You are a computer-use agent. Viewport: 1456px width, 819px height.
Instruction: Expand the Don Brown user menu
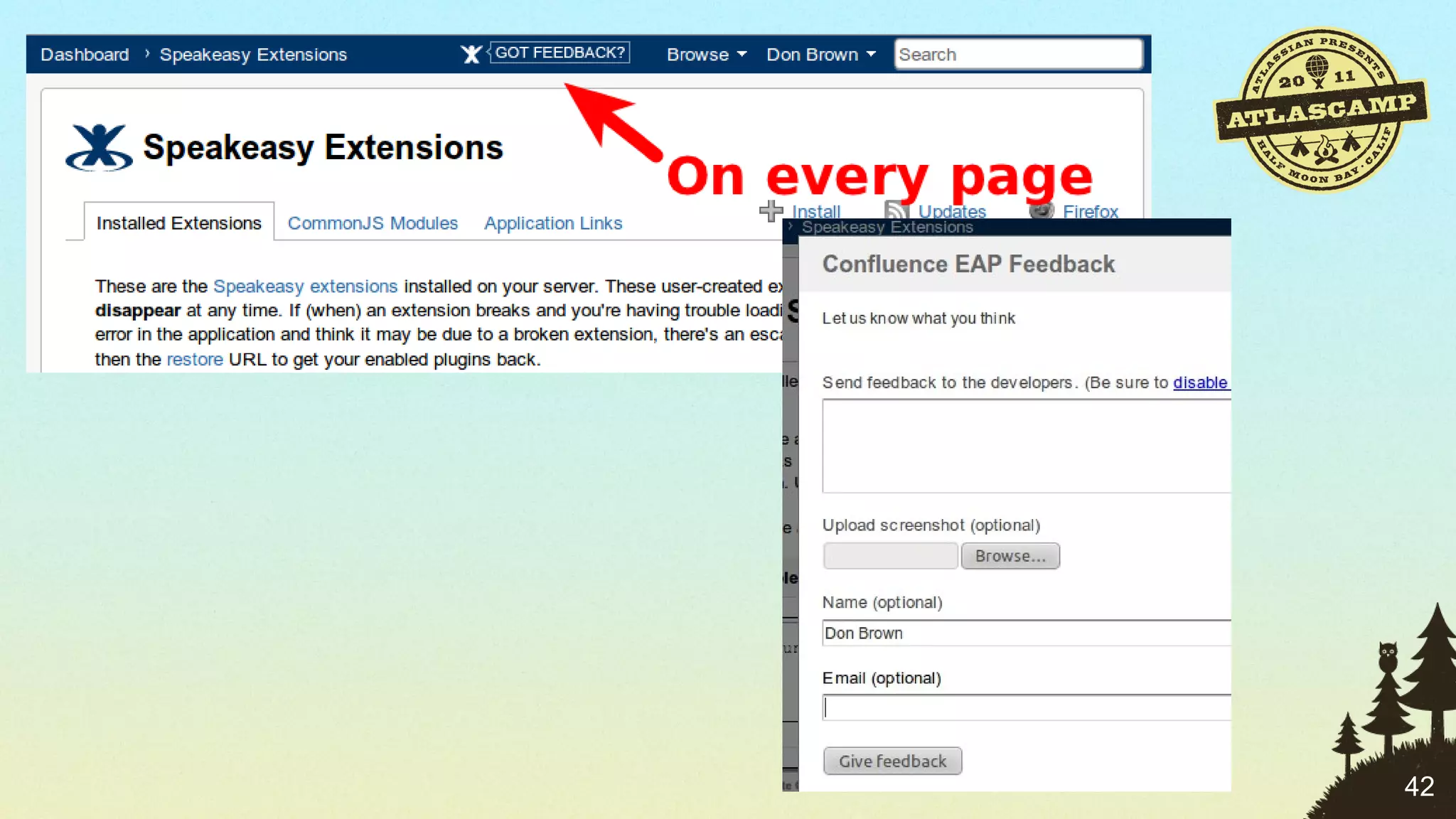click(x=820, y=55)
